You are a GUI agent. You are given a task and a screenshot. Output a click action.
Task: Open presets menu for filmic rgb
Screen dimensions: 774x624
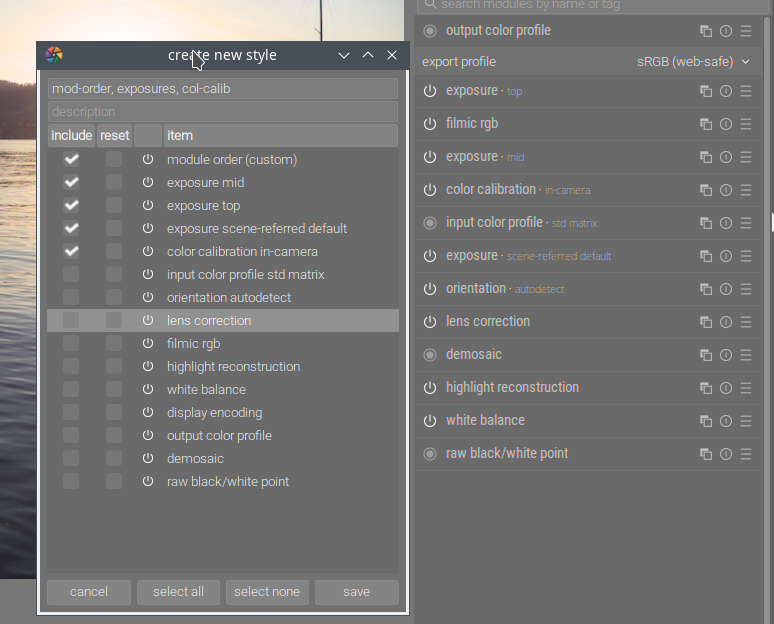point(746,124)
